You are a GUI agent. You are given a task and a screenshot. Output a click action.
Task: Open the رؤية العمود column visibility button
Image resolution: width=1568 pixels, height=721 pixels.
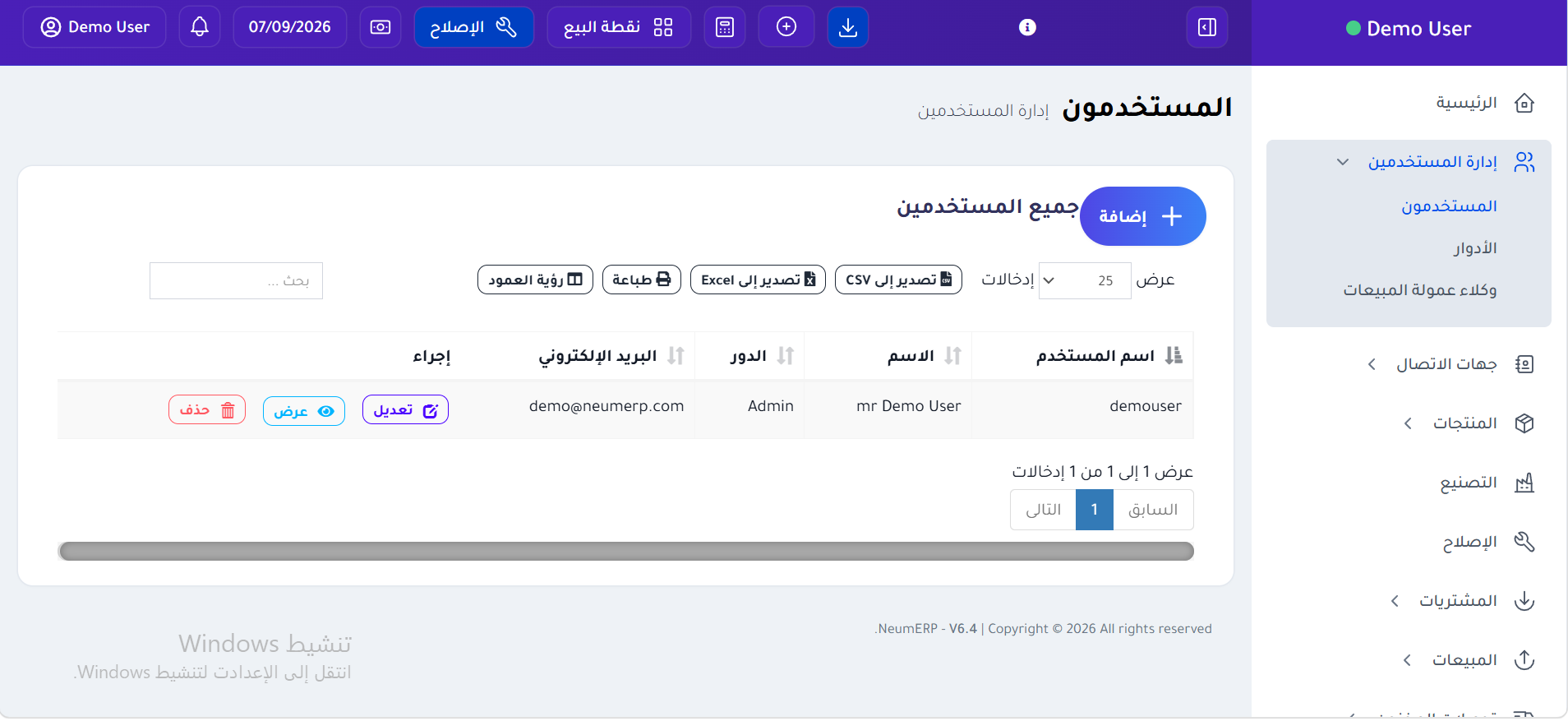(x=535, y=280)
